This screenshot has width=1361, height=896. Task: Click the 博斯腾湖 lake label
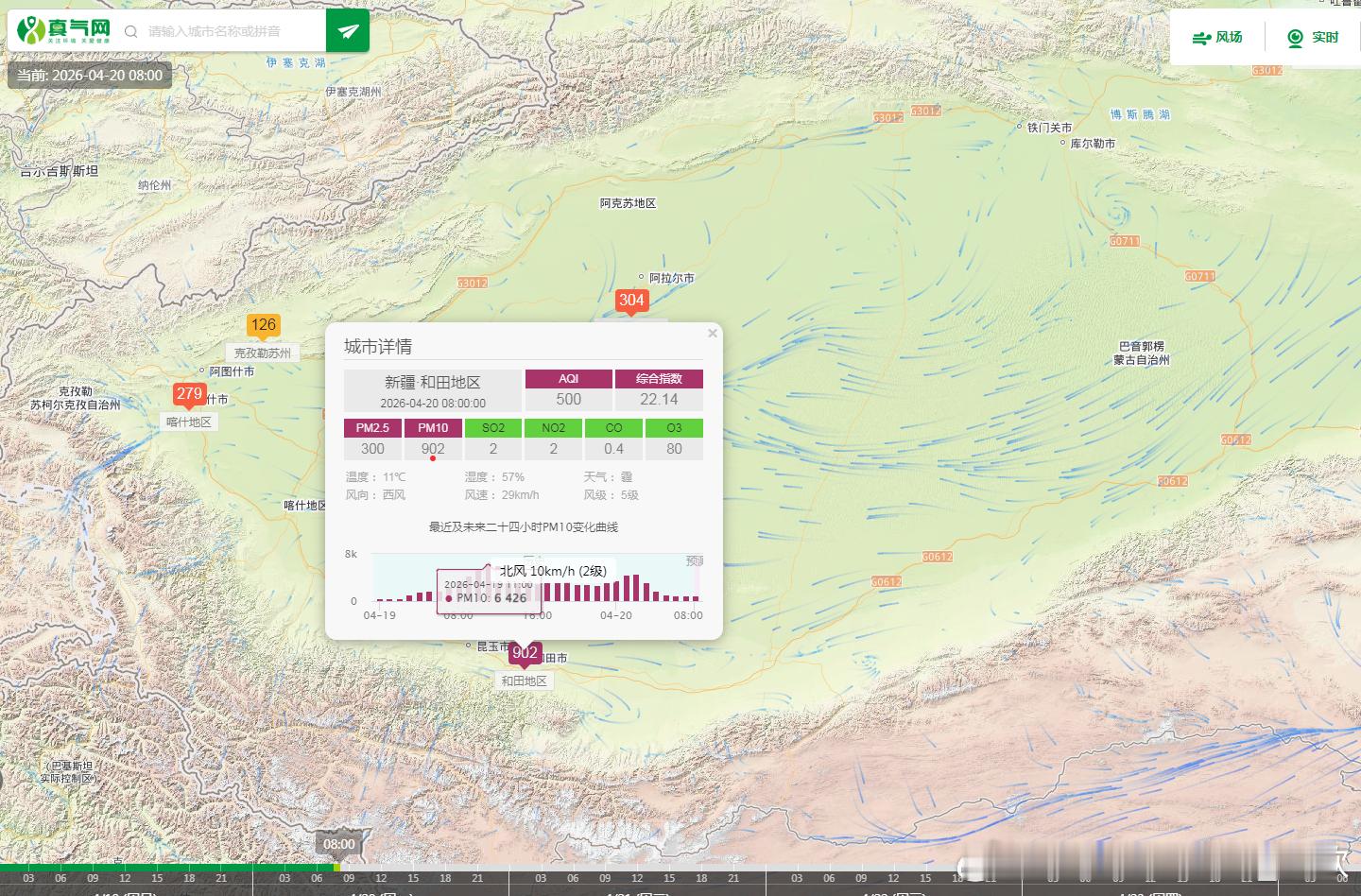1140,114
